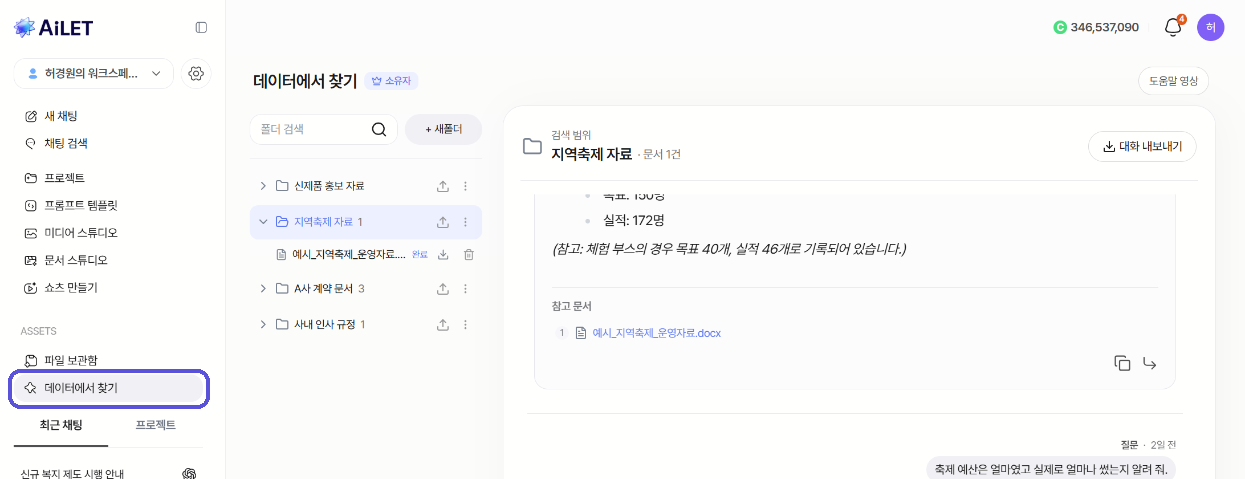Upload to the 지역축제 자료 folder

pyautogui.click(x=443, y=222)
